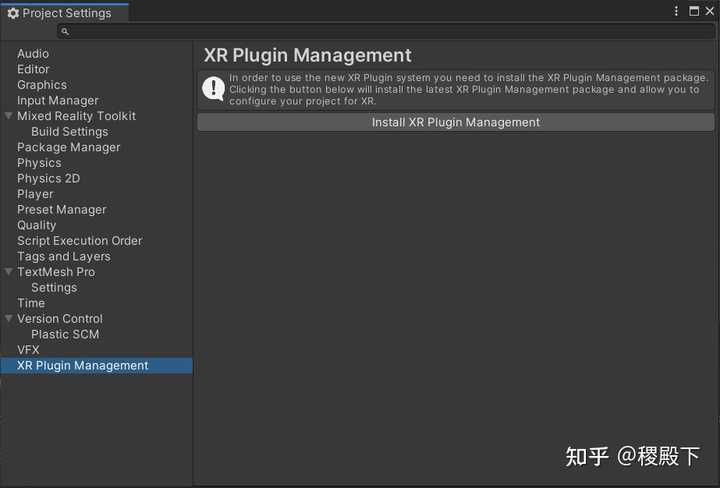The height and width of the screenshot is (488, 720).
Task: Click the XR Plugin Management heading
Action: pos(308,56)
